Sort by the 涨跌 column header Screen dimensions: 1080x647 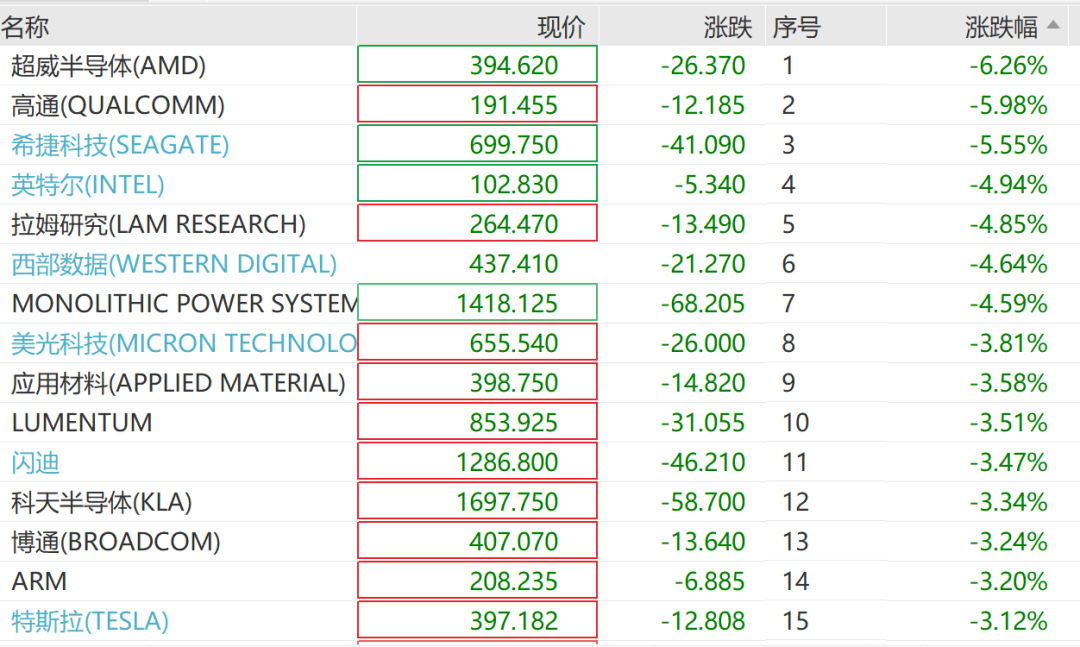click(x=727, y=27)
